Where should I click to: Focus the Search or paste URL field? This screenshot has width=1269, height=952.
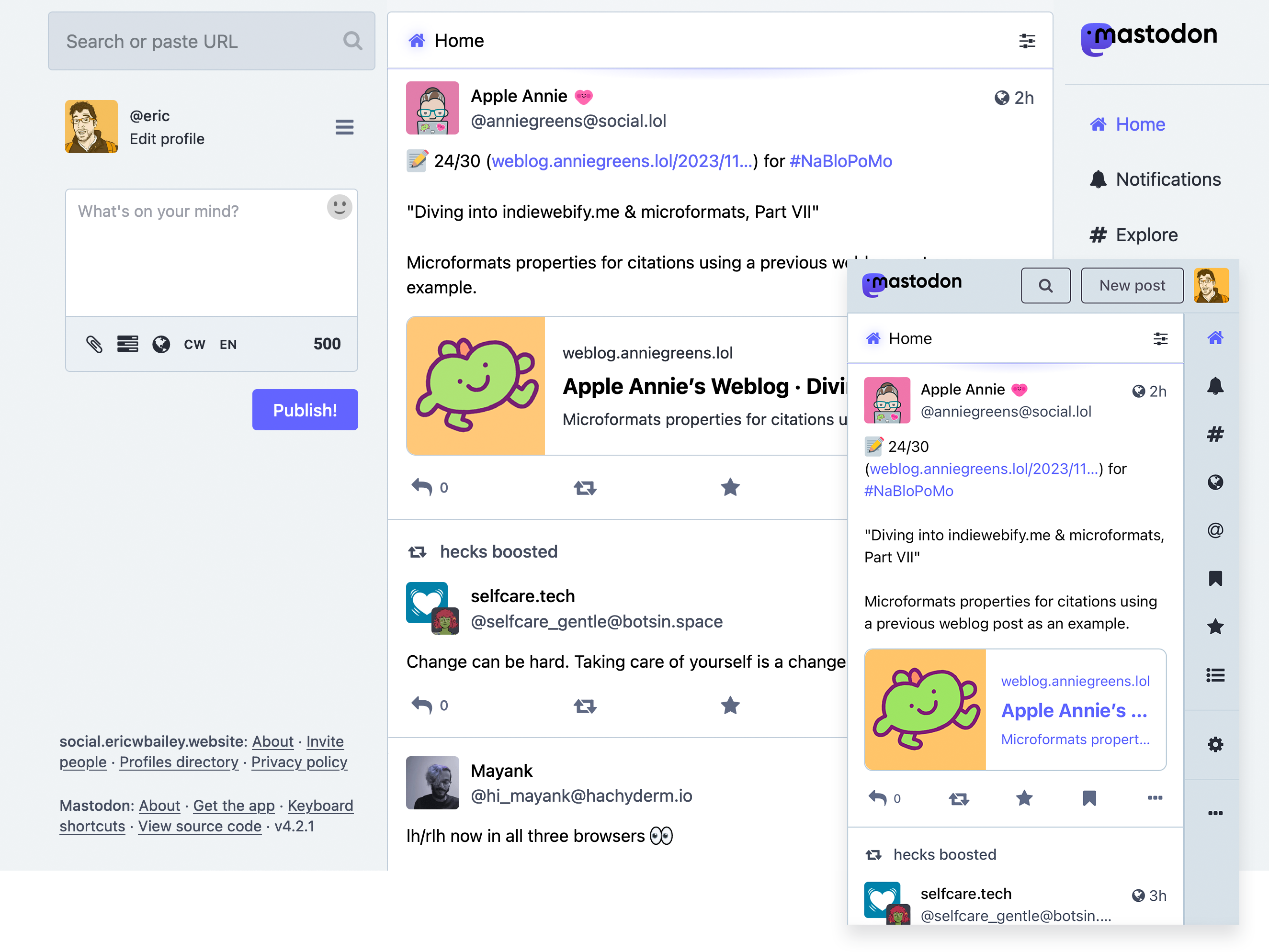(x=212, y=41)
